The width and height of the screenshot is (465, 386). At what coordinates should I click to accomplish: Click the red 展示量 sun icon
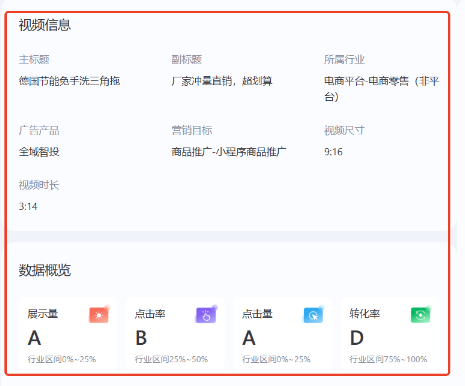pos(99,315)
